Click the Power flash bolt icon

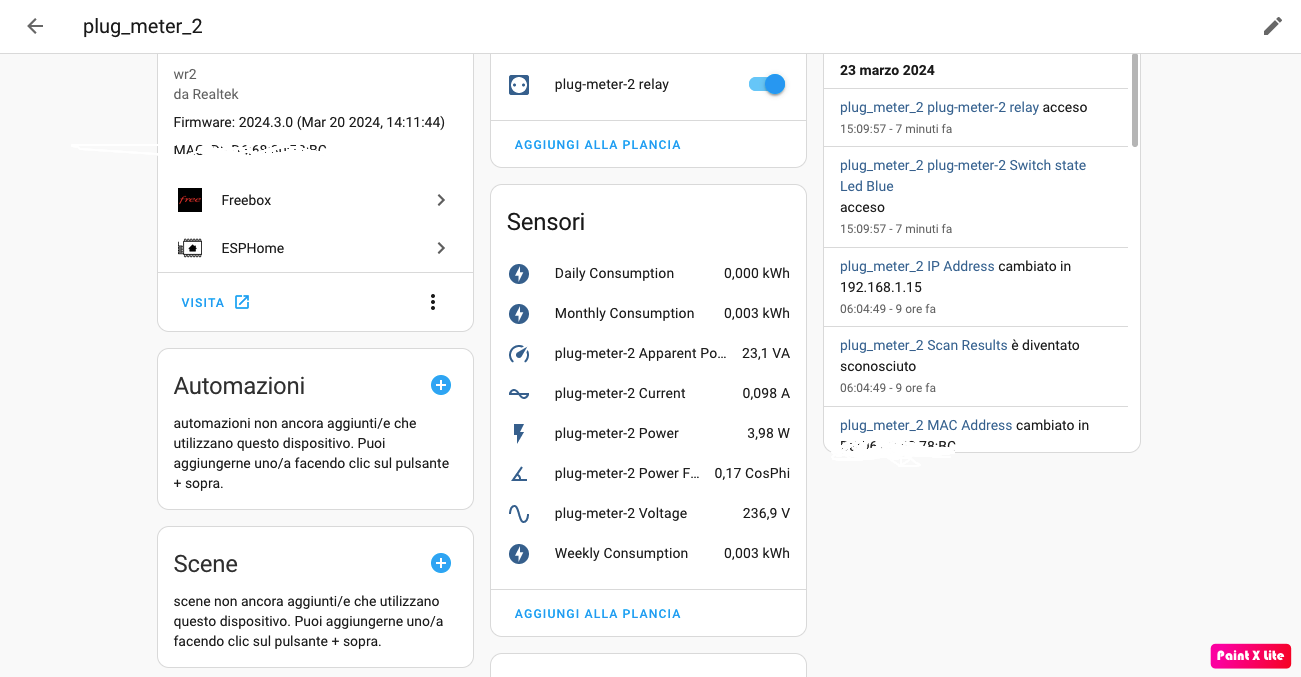[x=518, y=433]
